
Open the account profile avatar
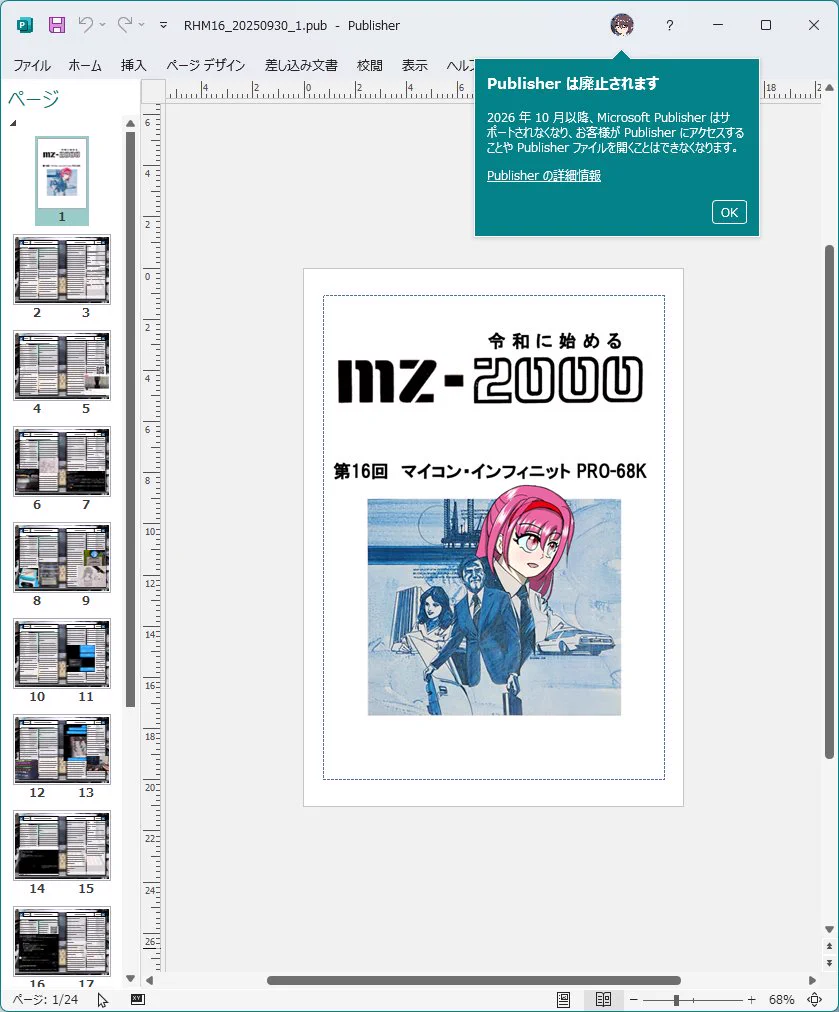(x=622, y=25)
